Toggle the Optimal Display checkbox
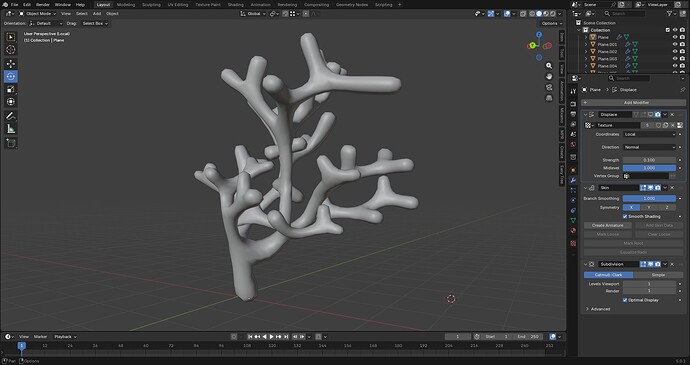 click(x=625, y=300)
